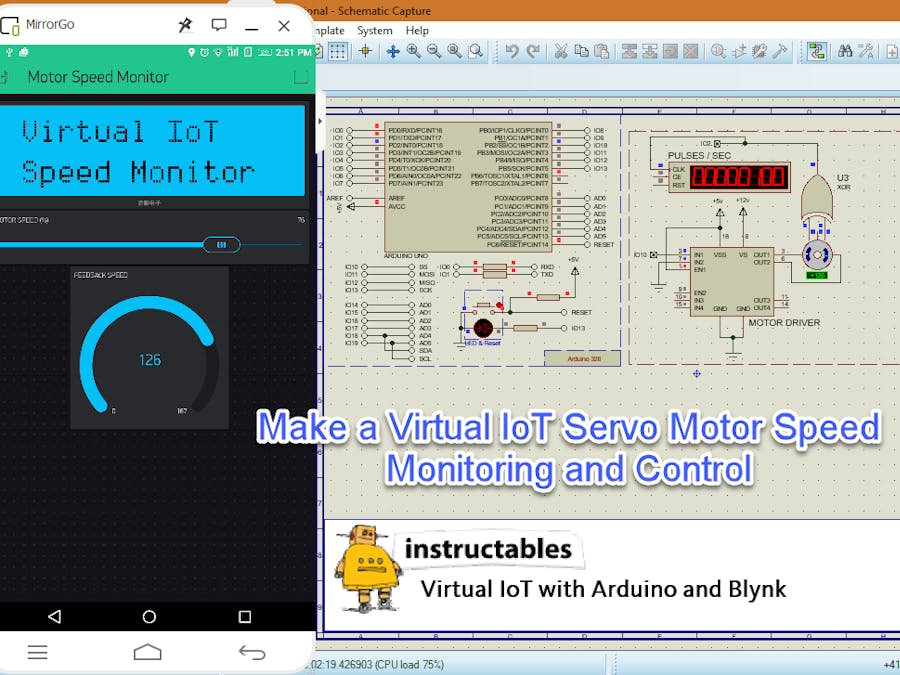The height and width of the screenshot is (675, 900).
Task: Undo the last schematic edit
Action: pyautogui.click(x=512, y=52)
